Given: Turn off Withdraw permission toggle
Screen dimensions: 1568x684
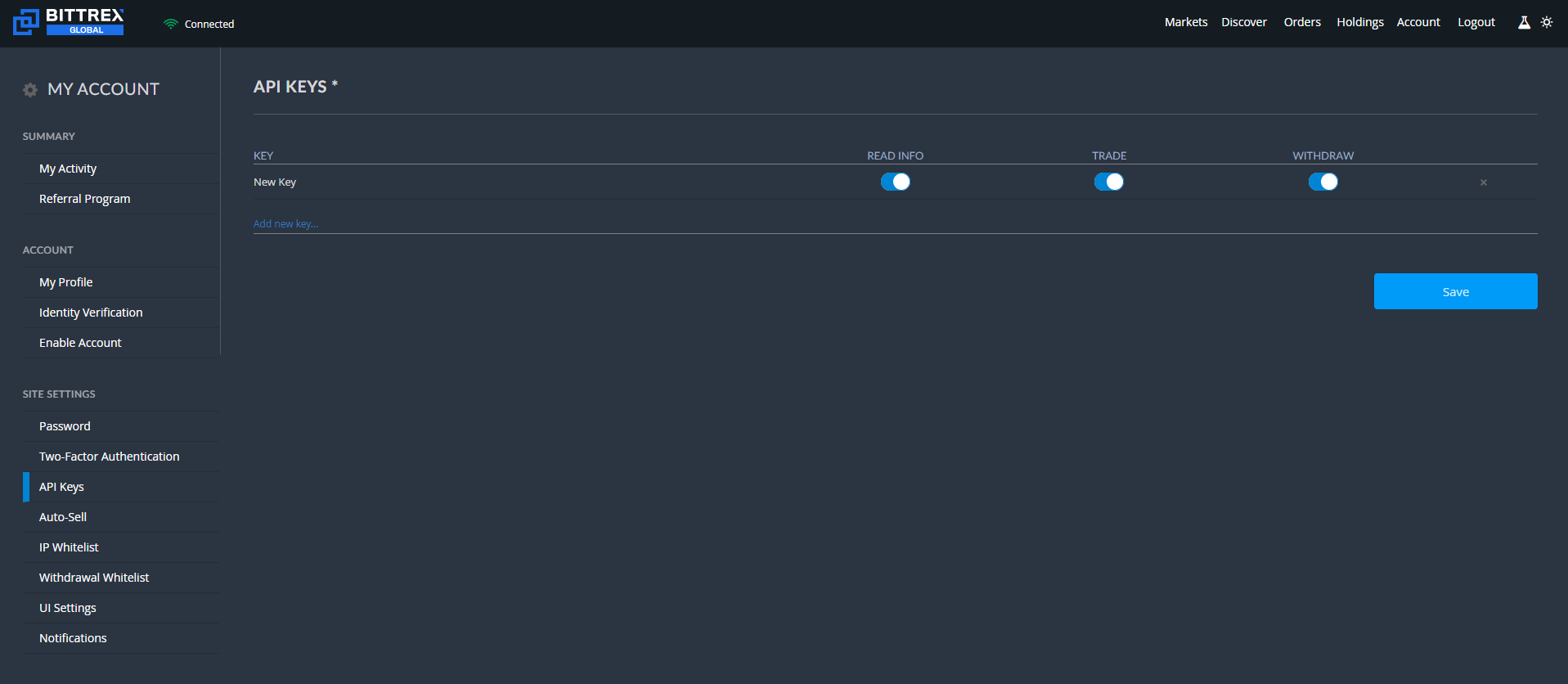Looking at the screenshot, I should click(x=1323, y=182).
